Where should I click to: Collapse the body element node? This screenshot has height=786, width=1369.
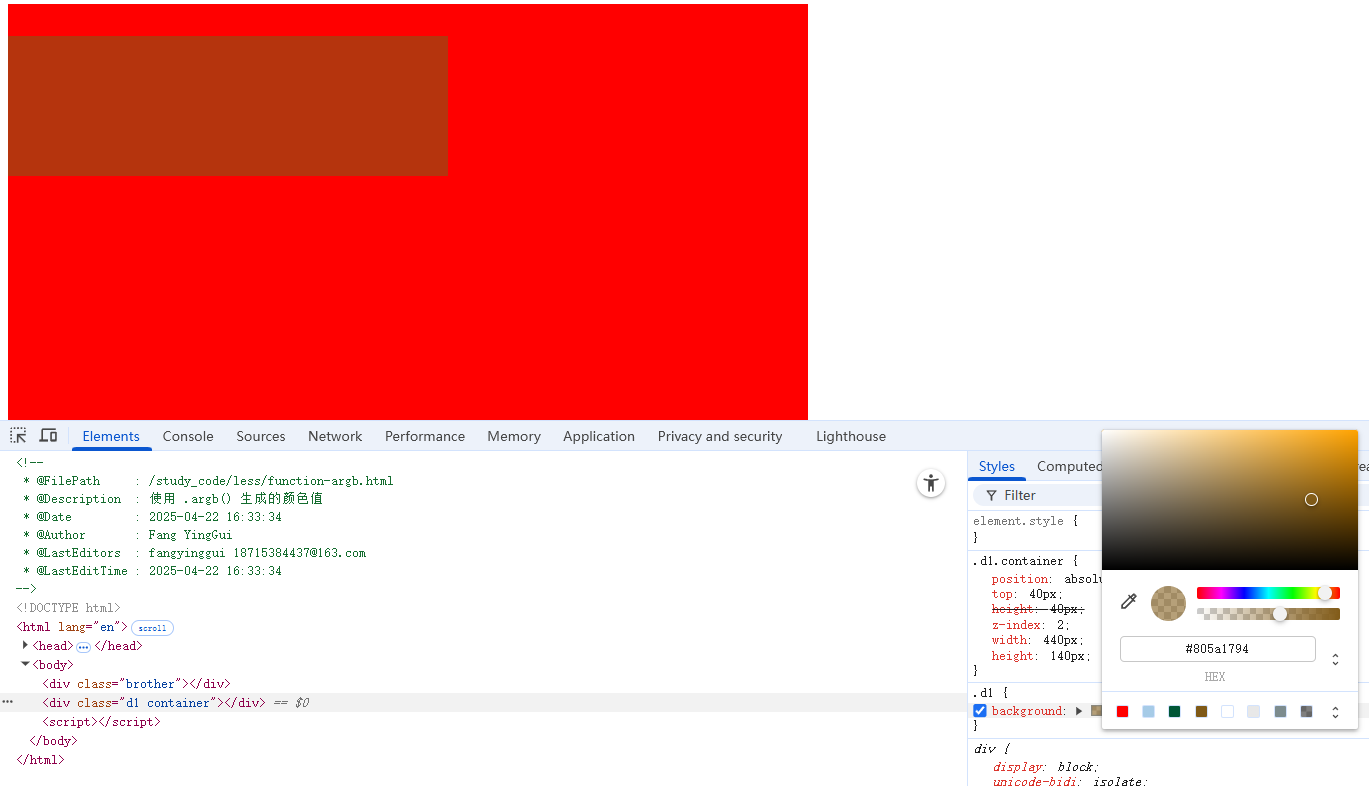[25, 664]
